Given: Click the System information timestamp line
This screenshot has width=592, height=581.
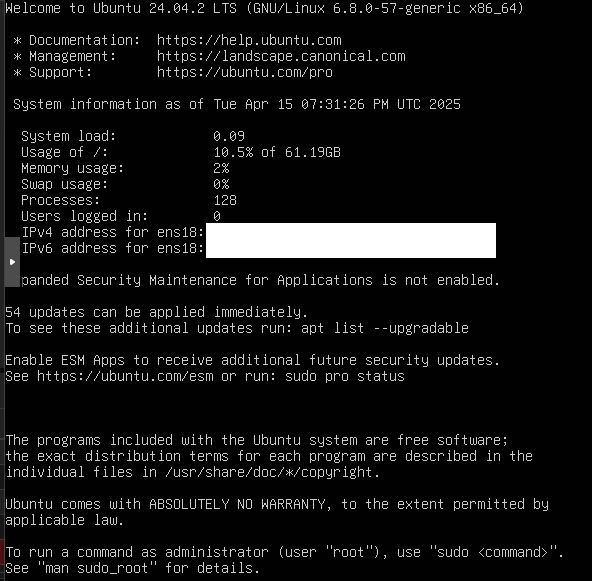Looking at the screenshot, I should (x=237, y=104).
